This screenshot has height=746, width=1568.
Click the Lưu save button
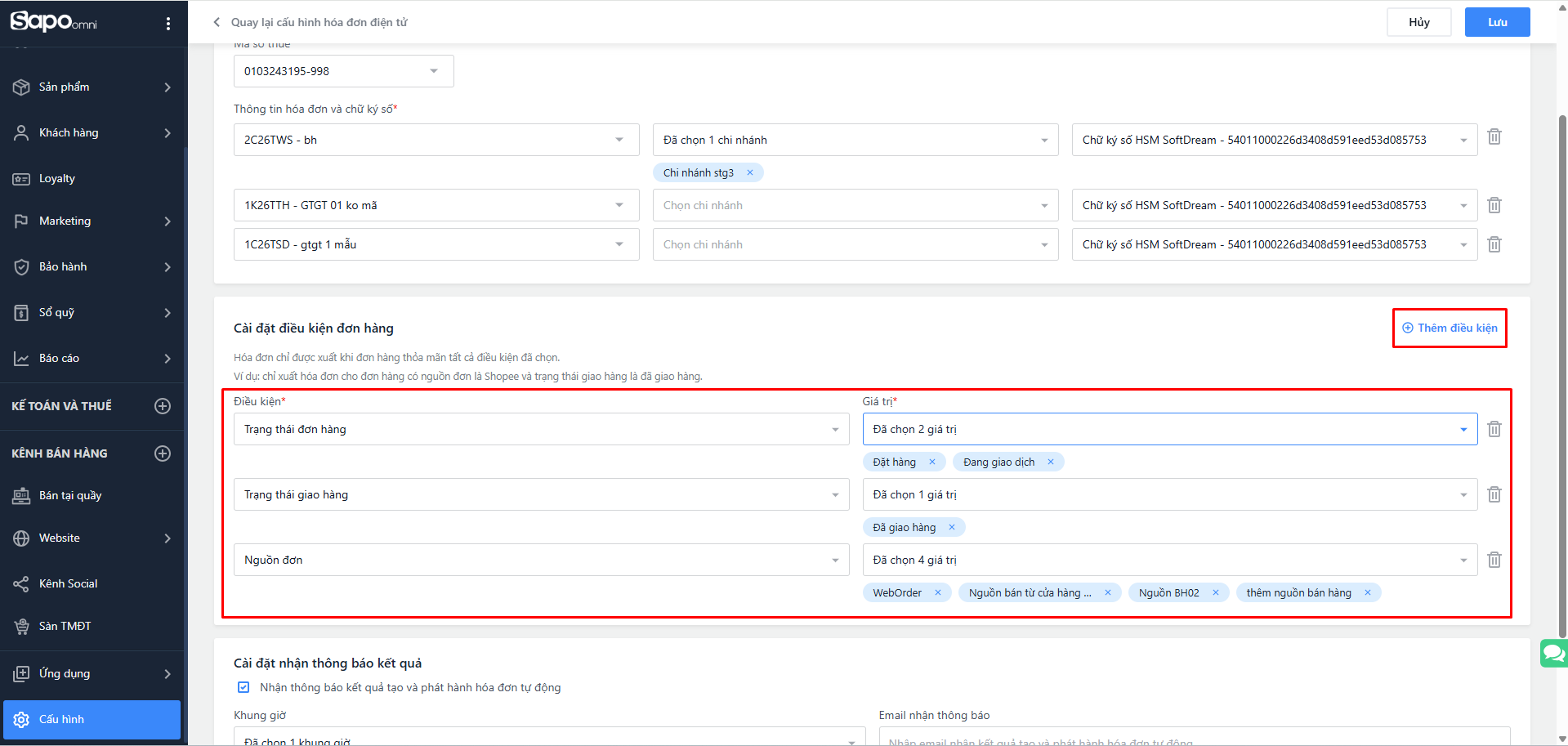point(1497,22)
